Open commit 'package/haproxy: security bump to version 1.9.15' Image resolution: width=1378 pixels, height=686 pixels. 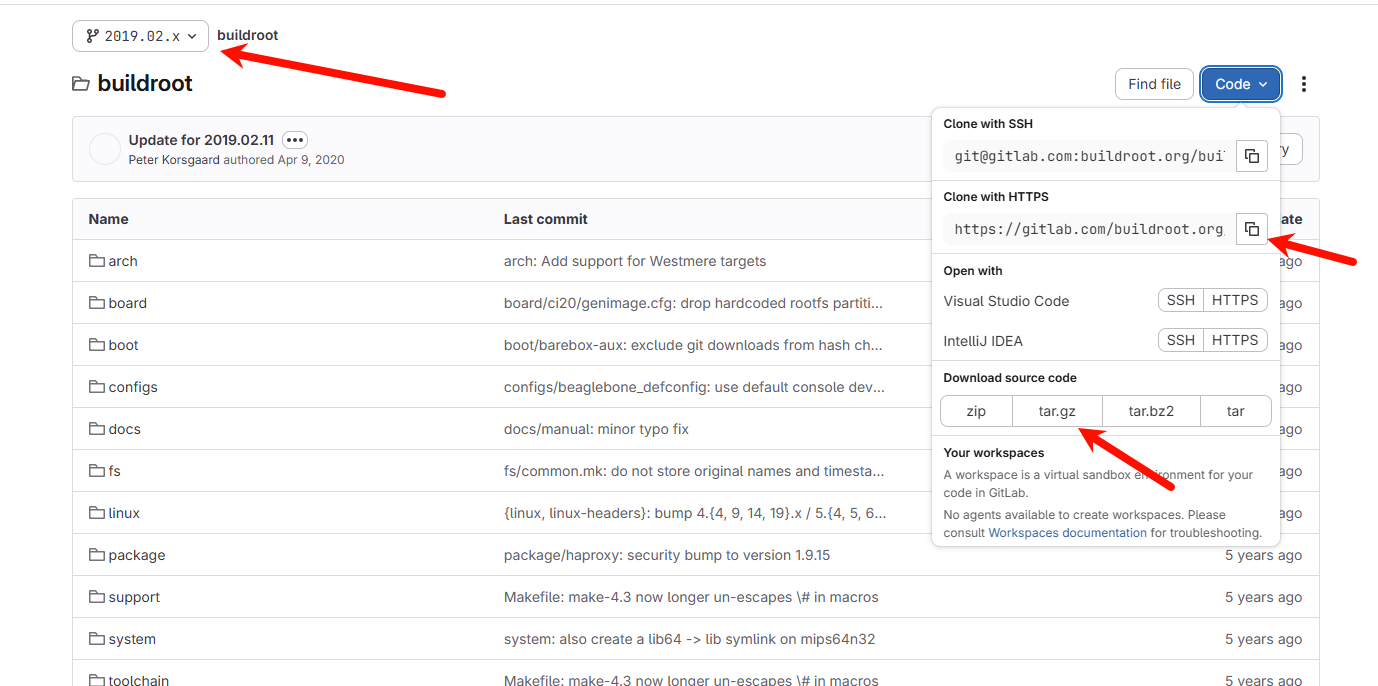[x=667, y=555]
